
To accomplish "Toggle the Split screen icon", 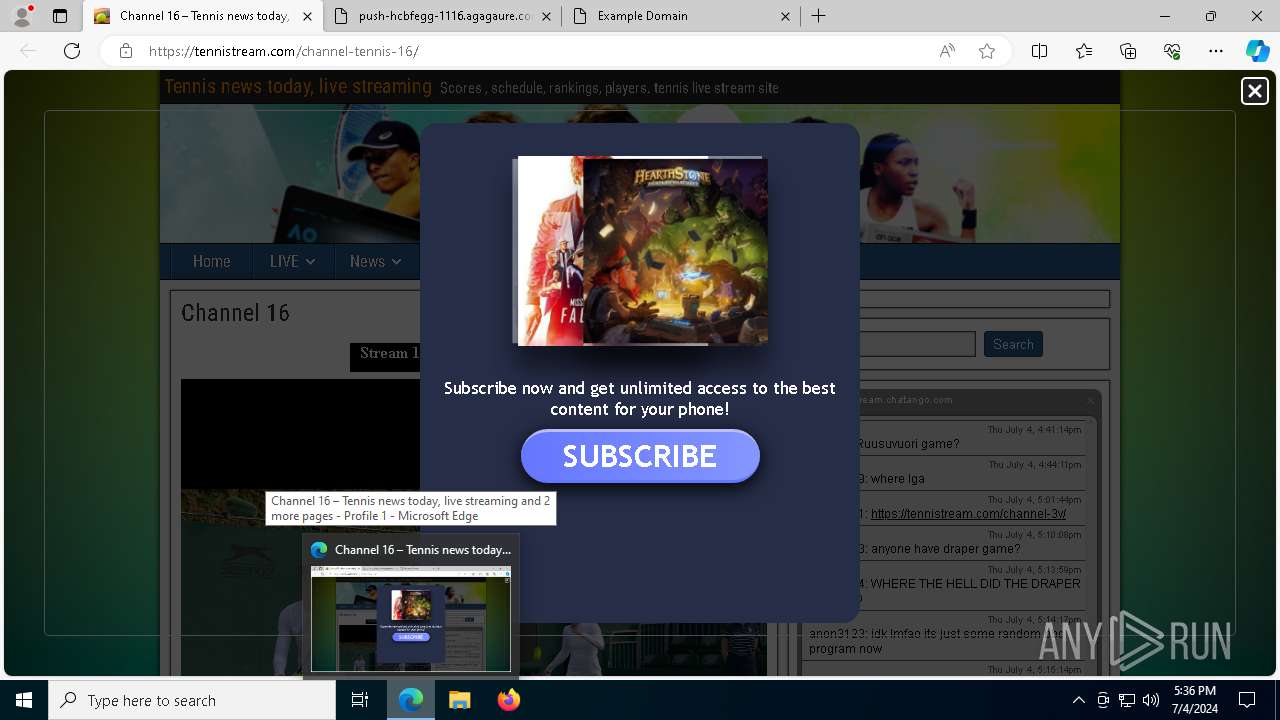I will [1039, 51].
